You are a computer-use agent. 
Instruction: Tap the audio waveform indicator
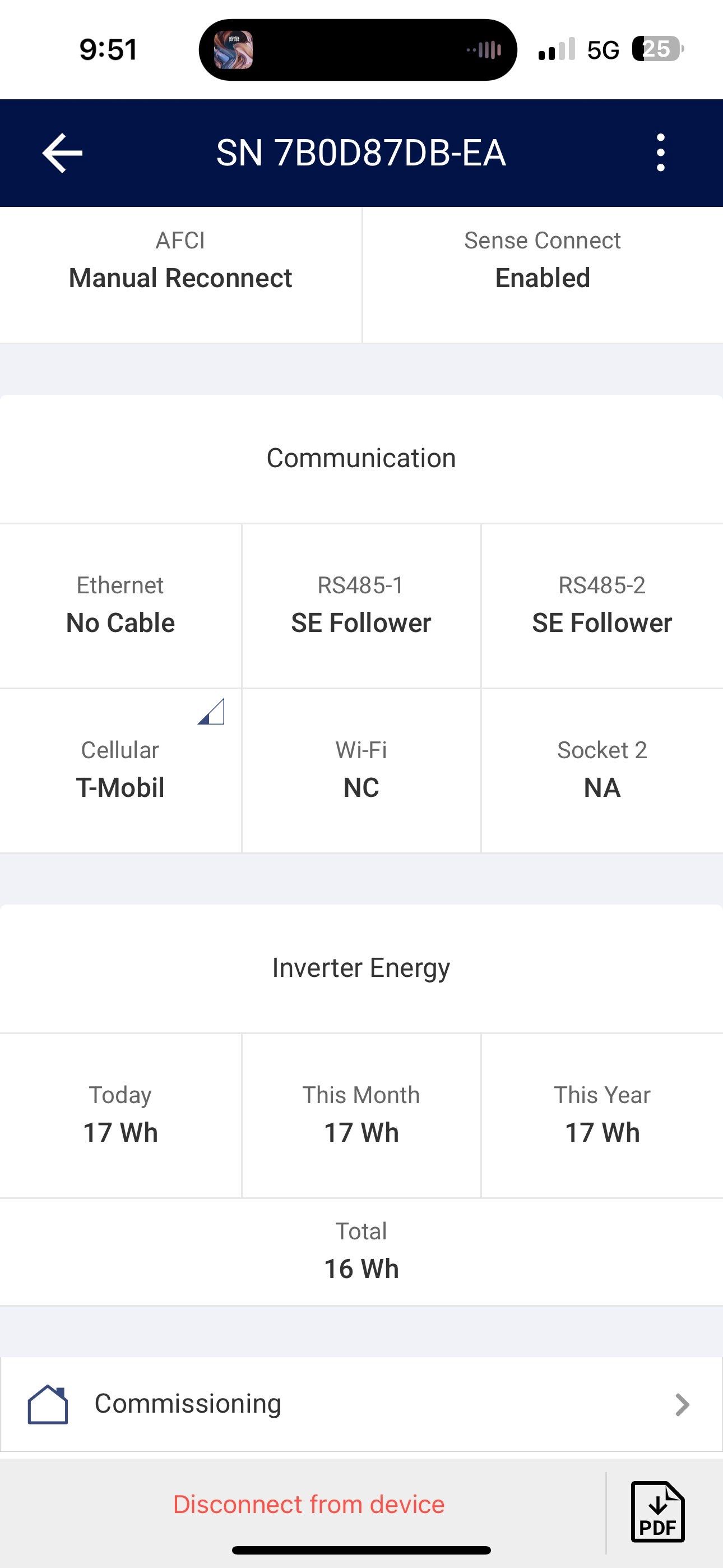[x=484, y=50]
